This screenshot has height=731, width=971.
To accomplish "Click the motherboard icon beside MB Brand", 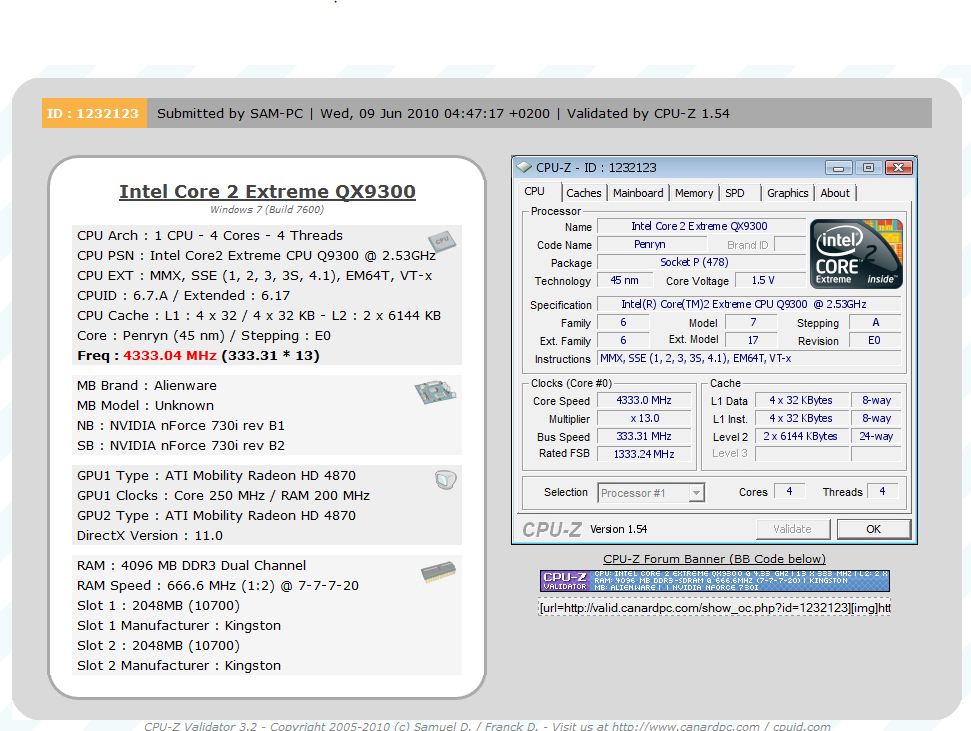I will point(435,392).
